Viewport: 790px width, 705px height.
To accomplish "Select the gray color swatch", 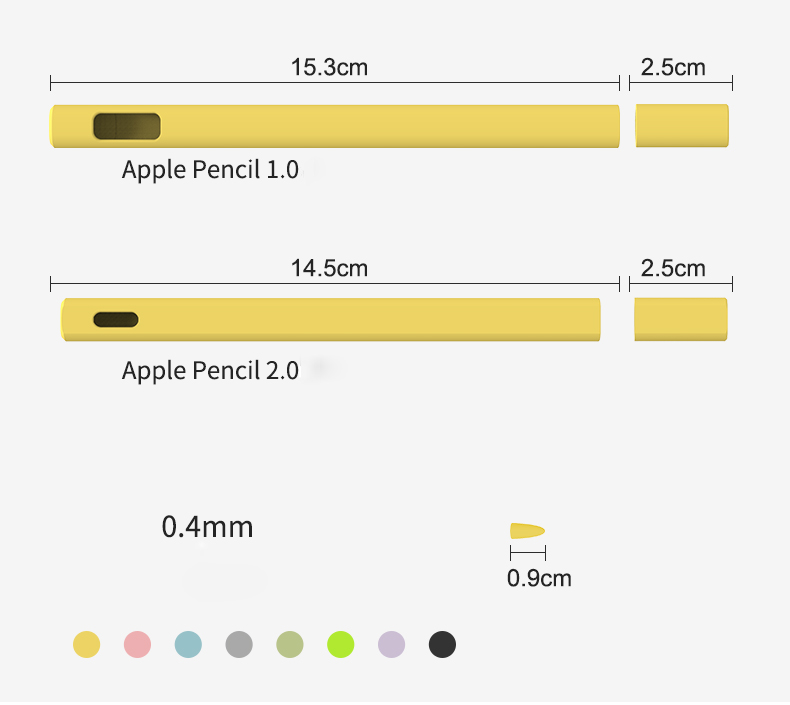I will 239,644.
